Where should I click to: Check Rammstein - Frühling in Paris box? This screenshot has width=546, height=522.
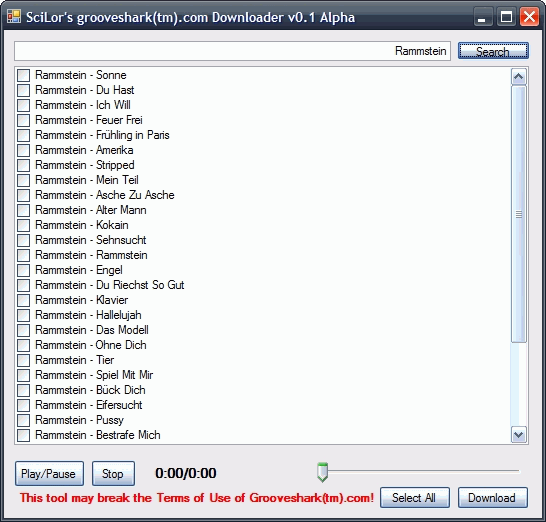[23, 135]
